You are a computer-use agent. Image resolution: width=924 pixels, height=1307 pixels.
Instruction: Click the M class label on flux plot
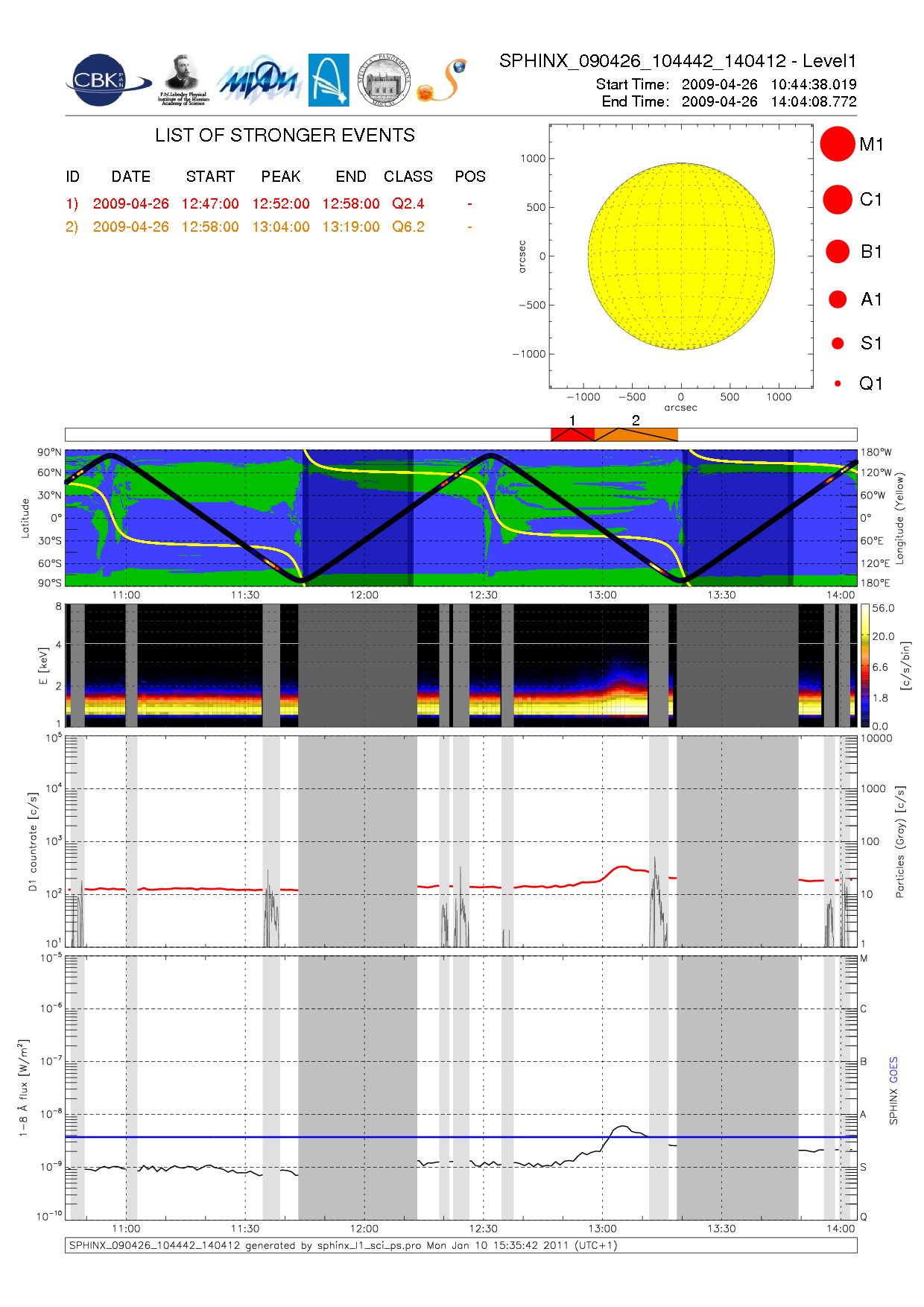tap(864, 958)
